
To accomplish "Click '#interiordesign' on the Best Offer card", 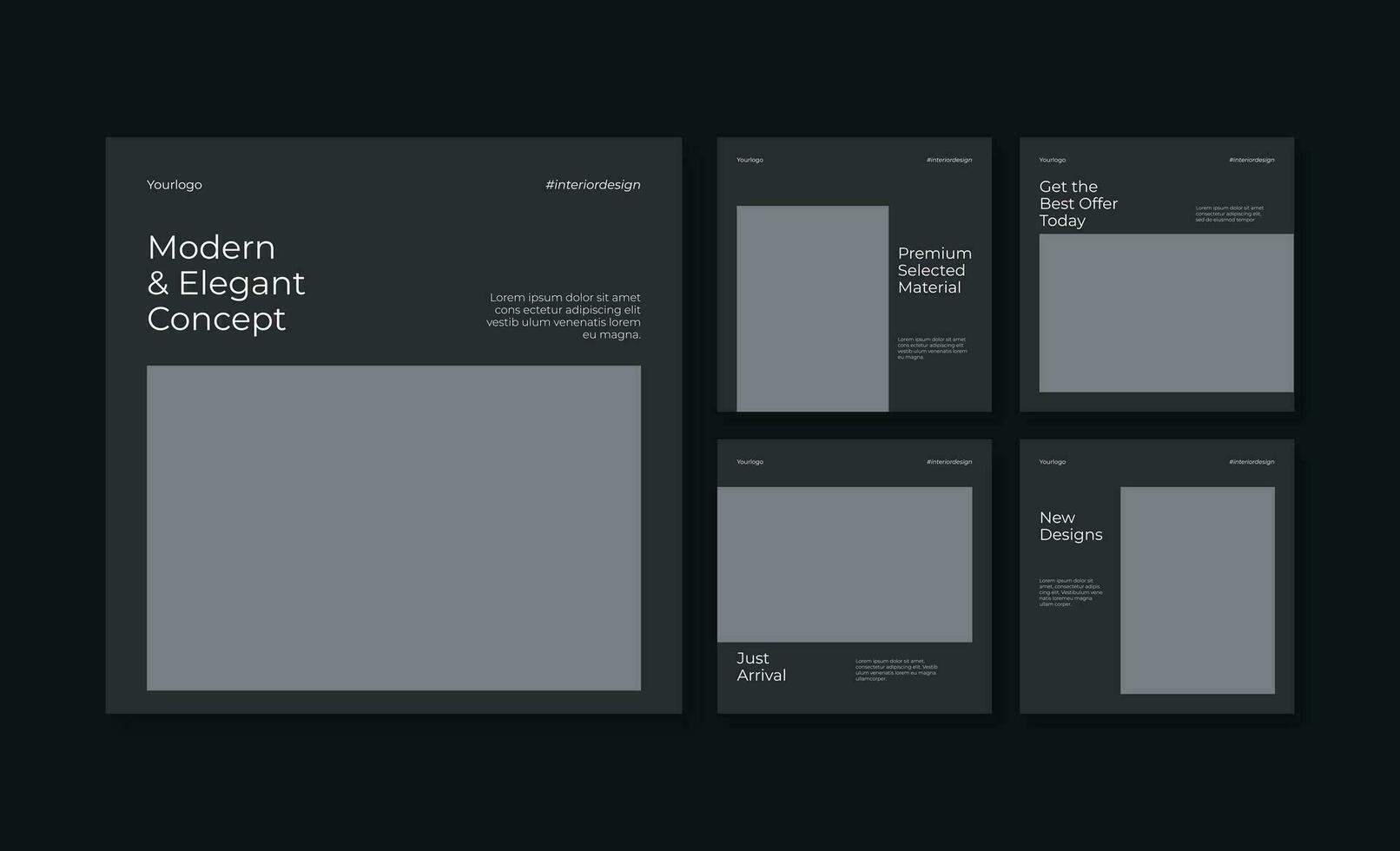I will point(1251,160).
